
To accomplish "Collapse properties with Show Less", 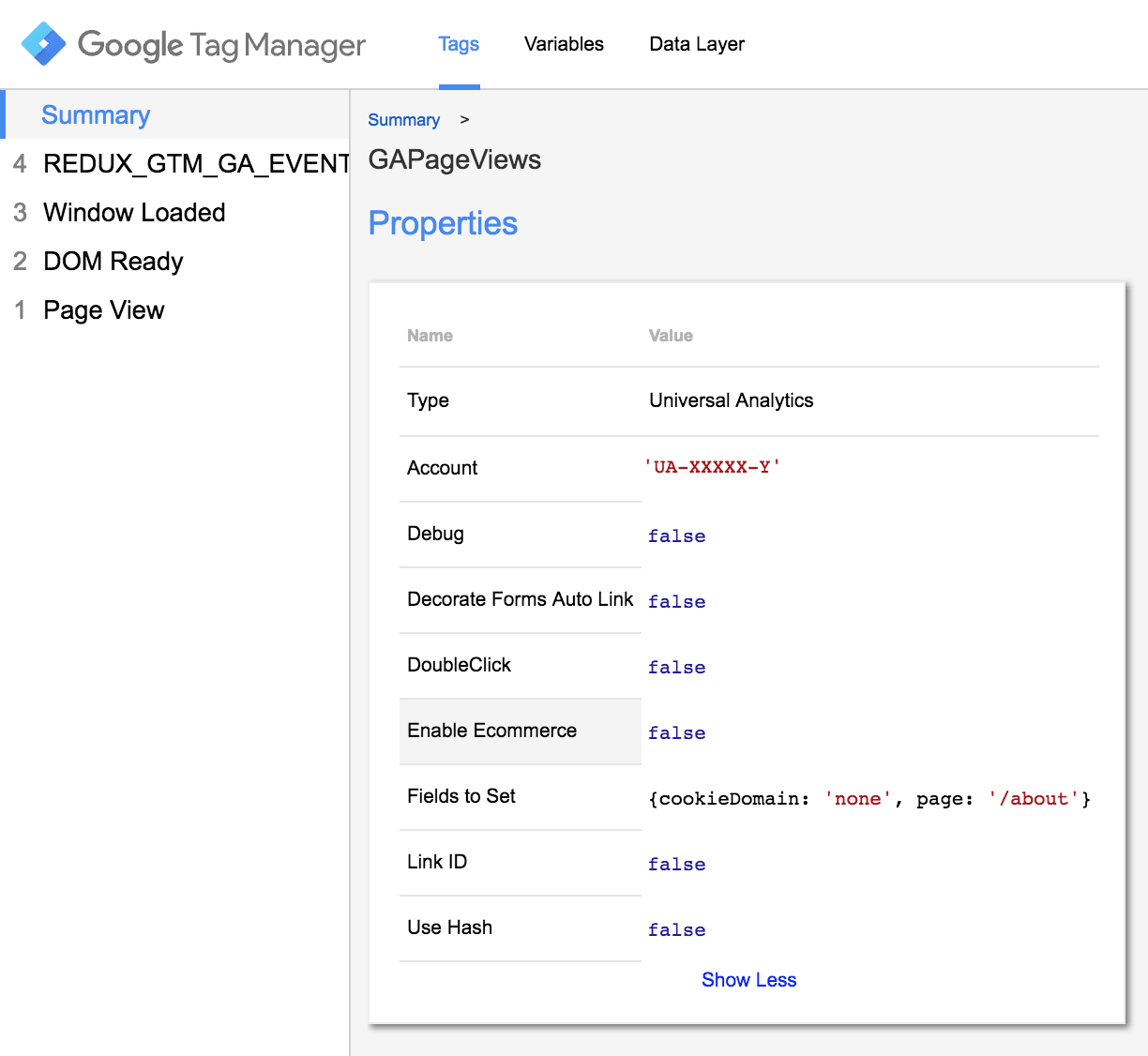I will click(x=748, y=980).
